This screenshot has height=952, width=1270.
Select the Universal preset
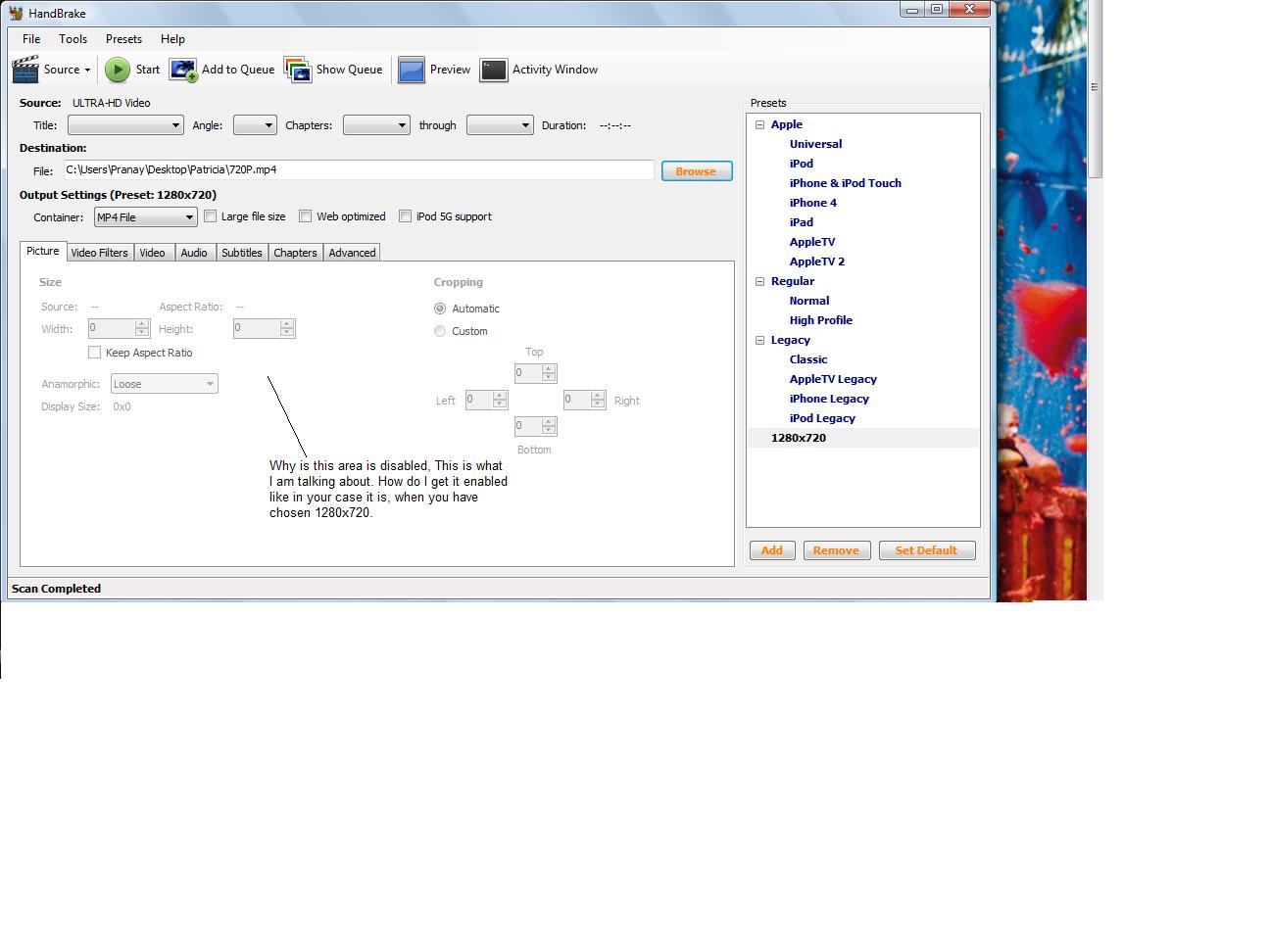pyautogui.click(x=816, y=144)
